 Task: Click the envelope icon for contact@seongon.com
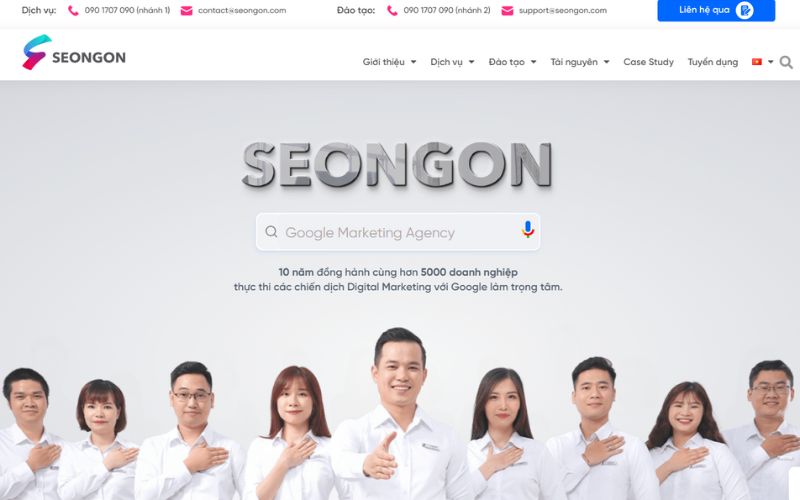[x=187, y=11]
